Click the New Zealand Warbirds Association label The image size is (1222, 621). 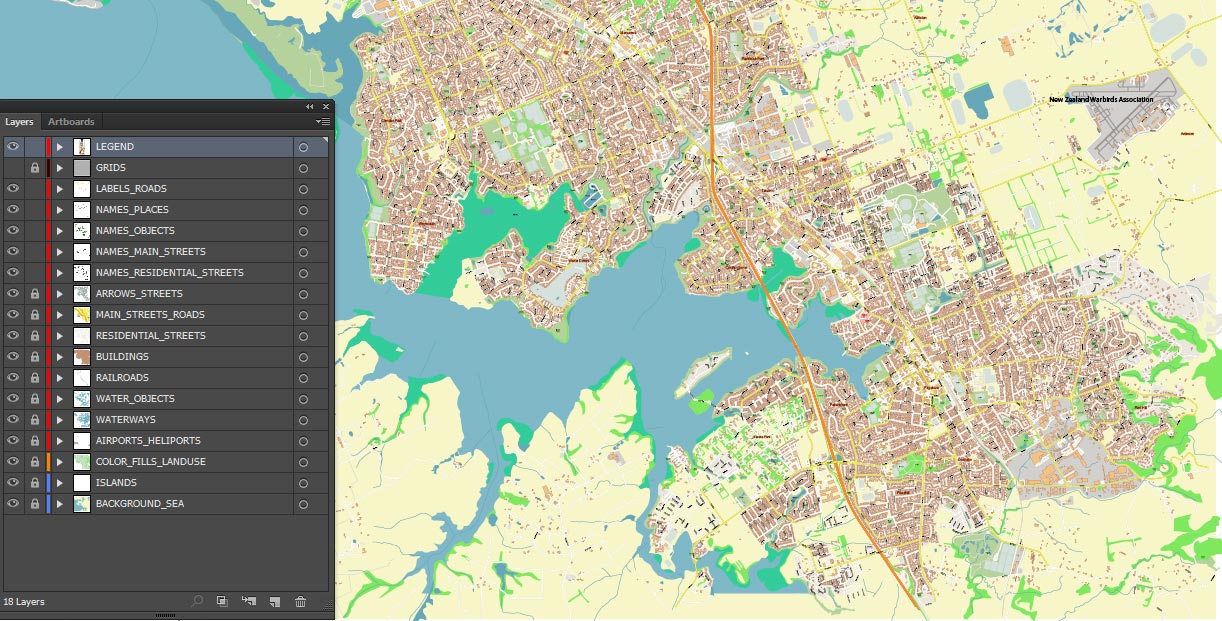pyautogui.click(x=1101, y=99)
